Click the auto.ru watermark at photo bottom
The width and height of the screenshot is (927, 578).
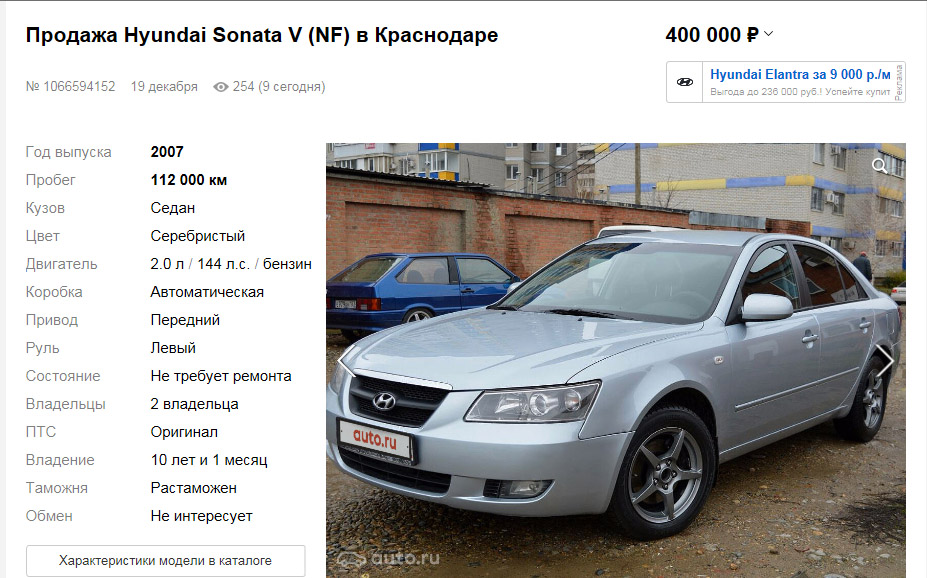point(388,558)
